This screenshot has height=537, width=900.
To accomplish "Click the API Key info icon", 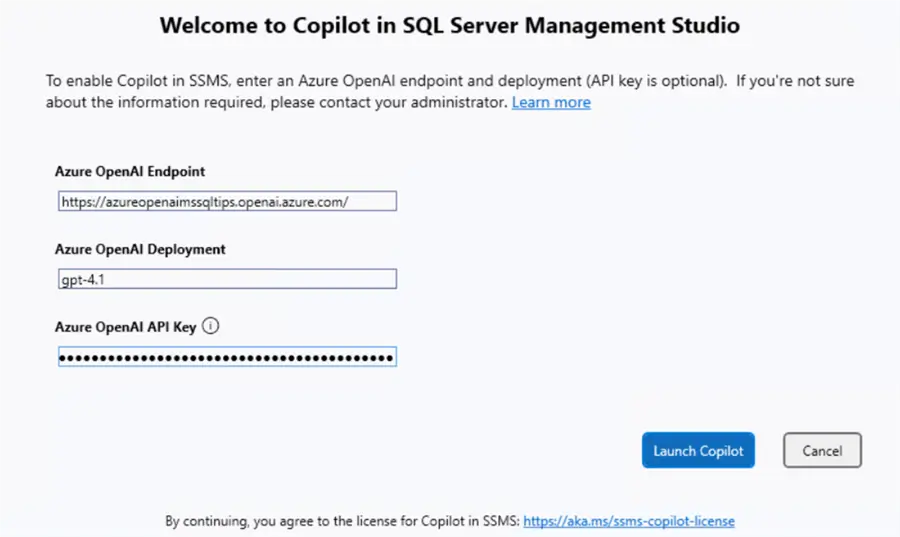I will point(211,326).
